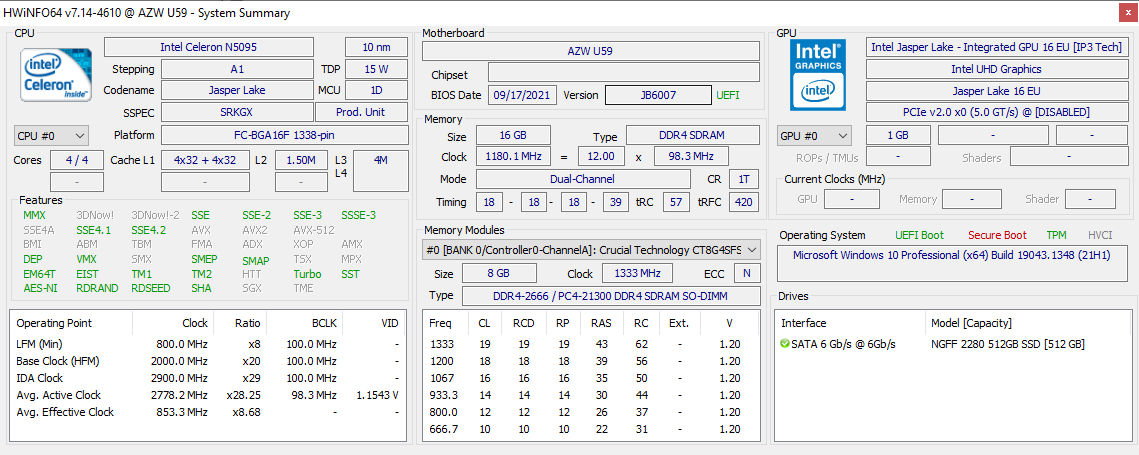Click the Cores 4 / 4 field
Viewport: 1139px width, 455px height.
coord(76,160)
